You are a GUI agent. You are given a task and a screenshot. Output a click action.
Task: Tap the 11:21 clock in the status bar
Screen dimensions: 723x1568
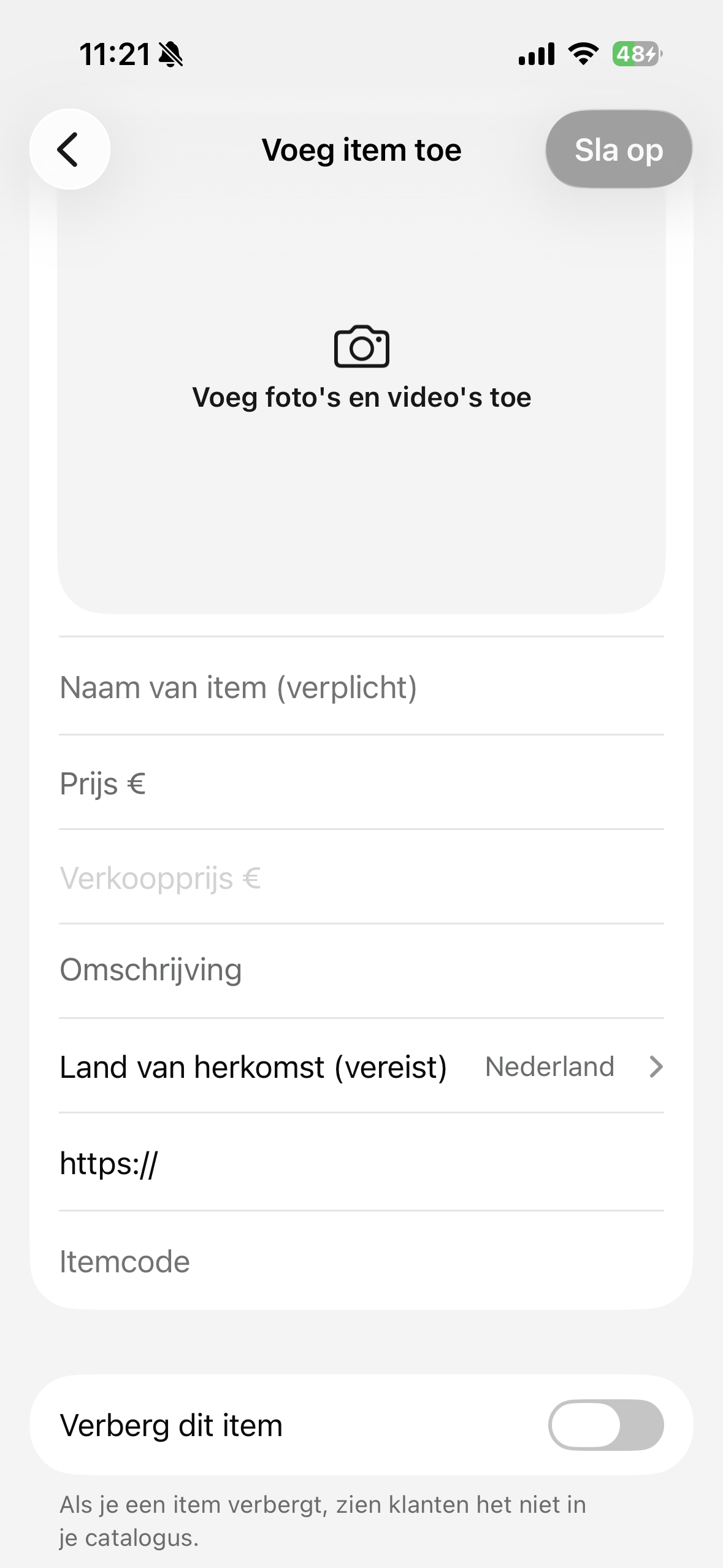point(115,55)
